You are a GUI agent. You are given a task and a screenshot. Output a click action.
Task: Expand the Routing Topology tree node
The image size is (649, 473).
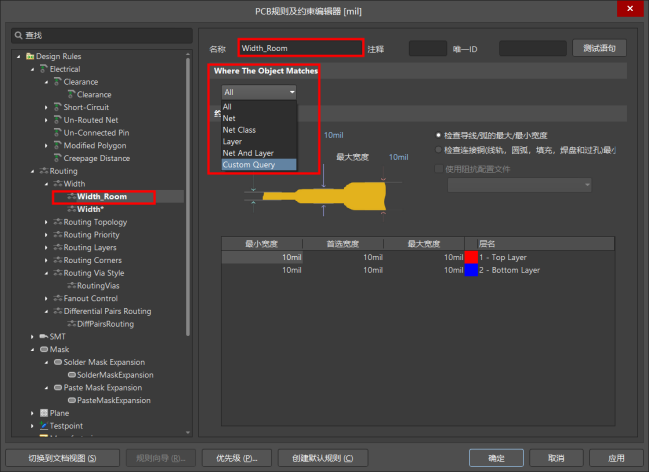(x=46, y=222)
